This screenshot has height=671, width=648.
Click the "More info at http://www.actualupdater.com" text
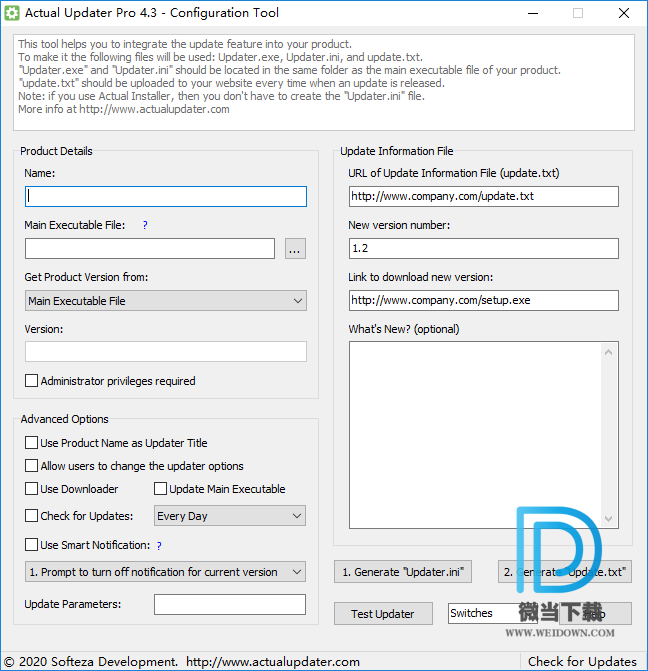point(124,109)
